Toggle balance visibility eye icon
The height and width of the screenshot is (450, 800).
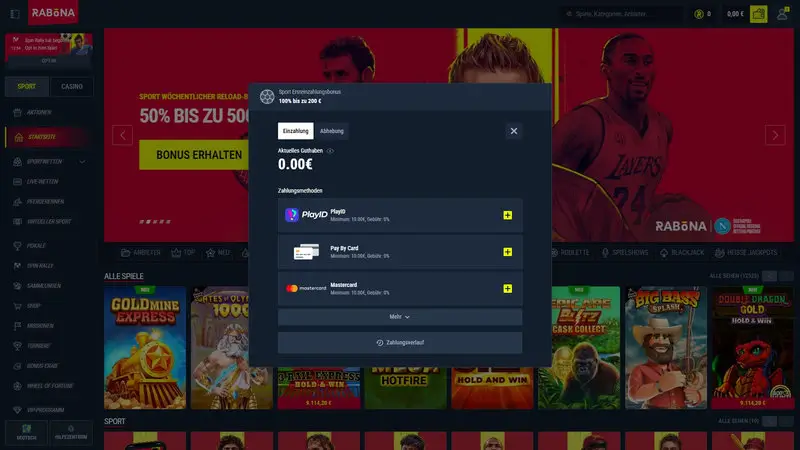pos(330,151)
